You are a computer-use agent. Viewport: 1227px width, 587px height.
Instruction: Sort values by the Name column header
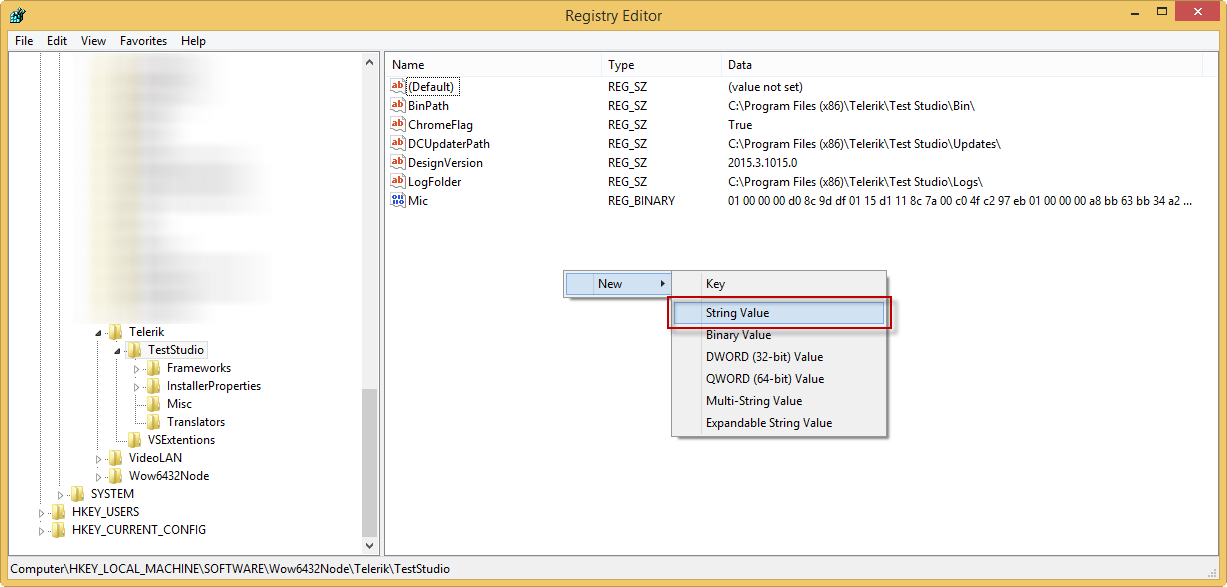(493, 65)
